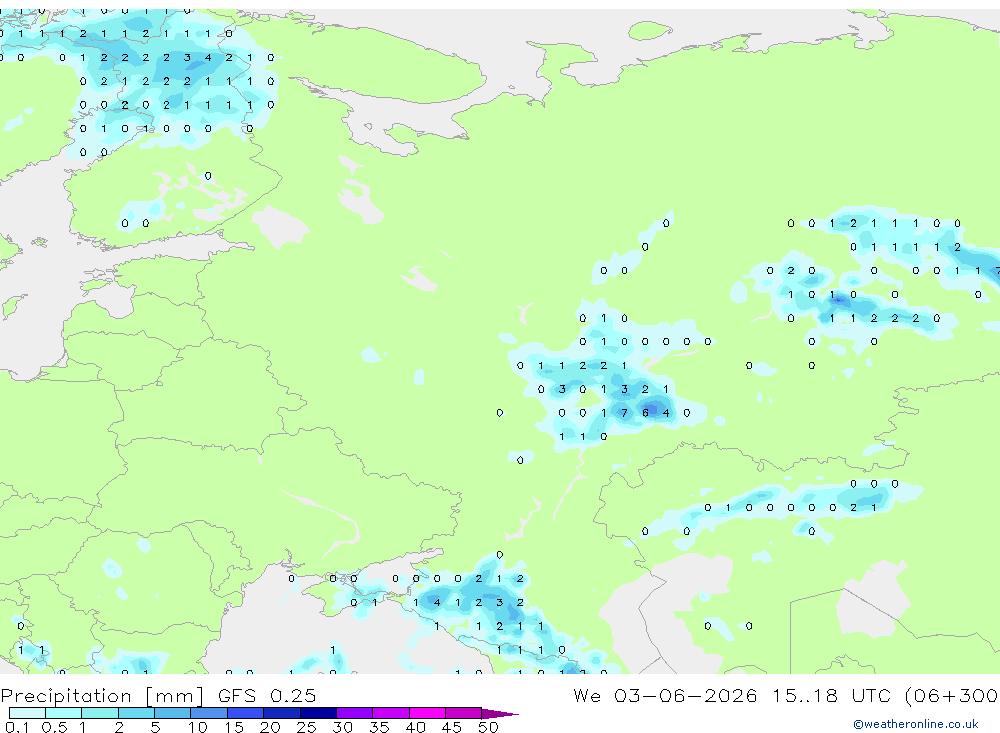This screenshot has height=733, width=1000.
Task: Click the 'Precipitation [mm]' title text
Action: coord(102,696)
